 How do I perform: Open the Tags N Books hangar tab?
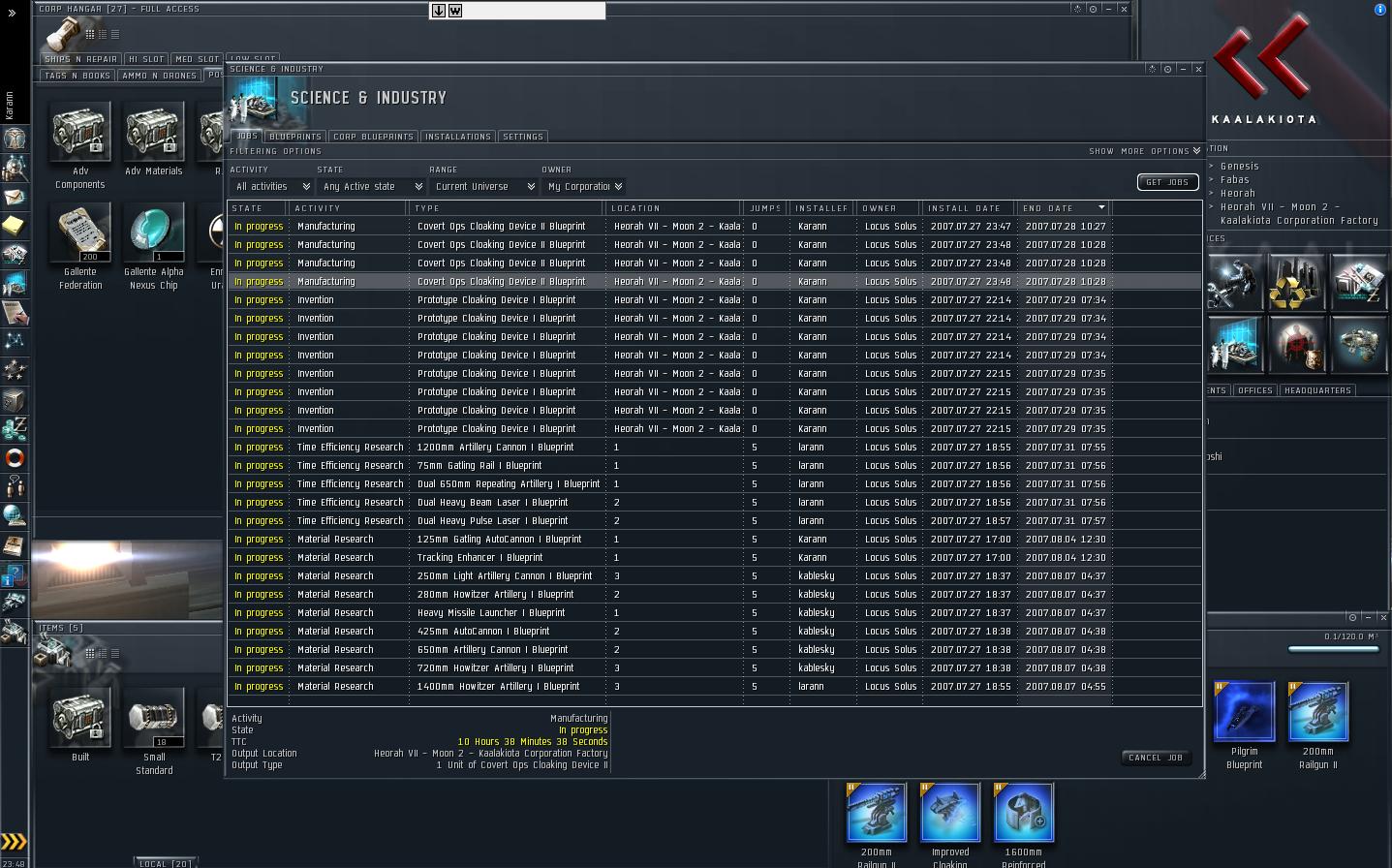(77, 76)
